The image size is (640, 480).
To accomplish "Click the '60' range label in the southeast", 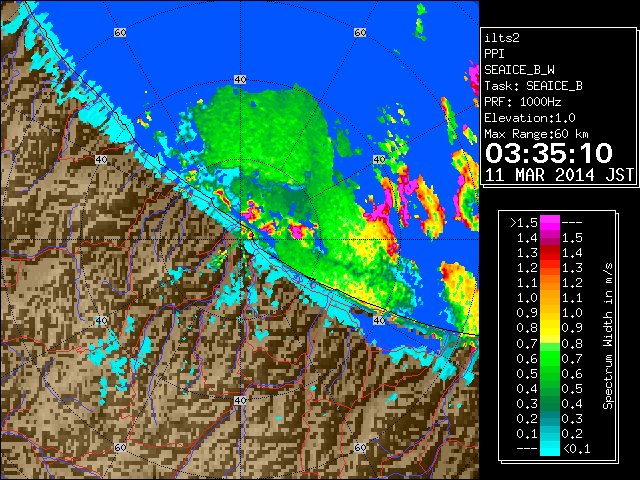I will 360,447.
